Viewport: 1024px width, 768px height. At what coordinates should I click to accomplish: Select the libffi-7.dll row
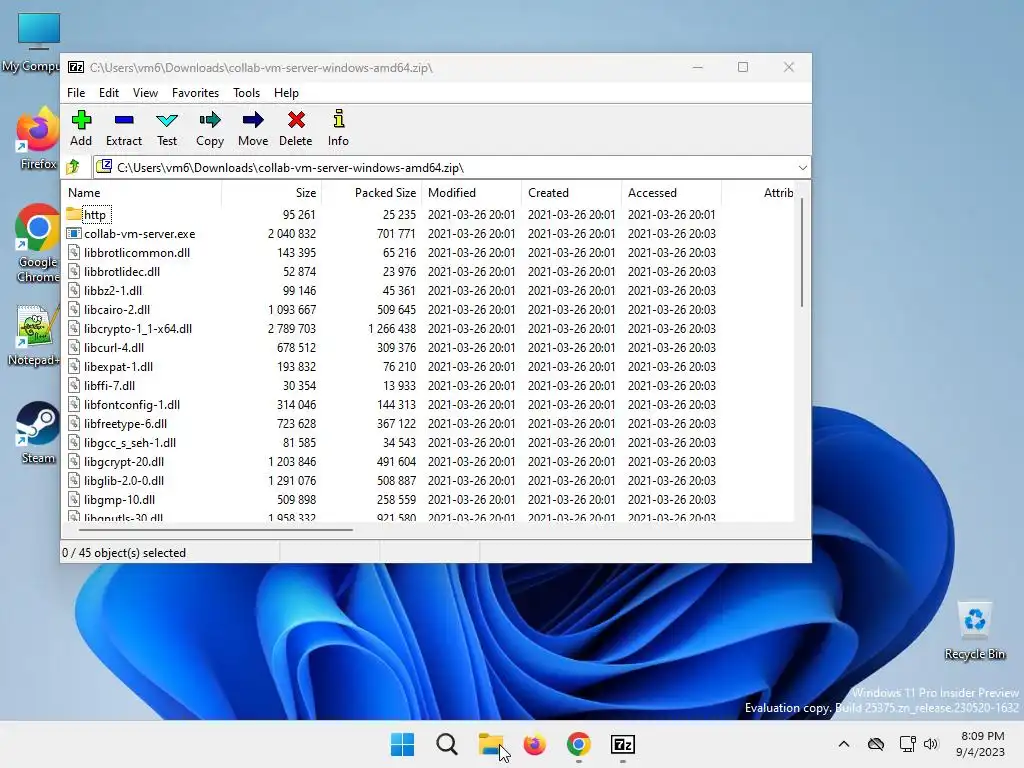[428, 385]
